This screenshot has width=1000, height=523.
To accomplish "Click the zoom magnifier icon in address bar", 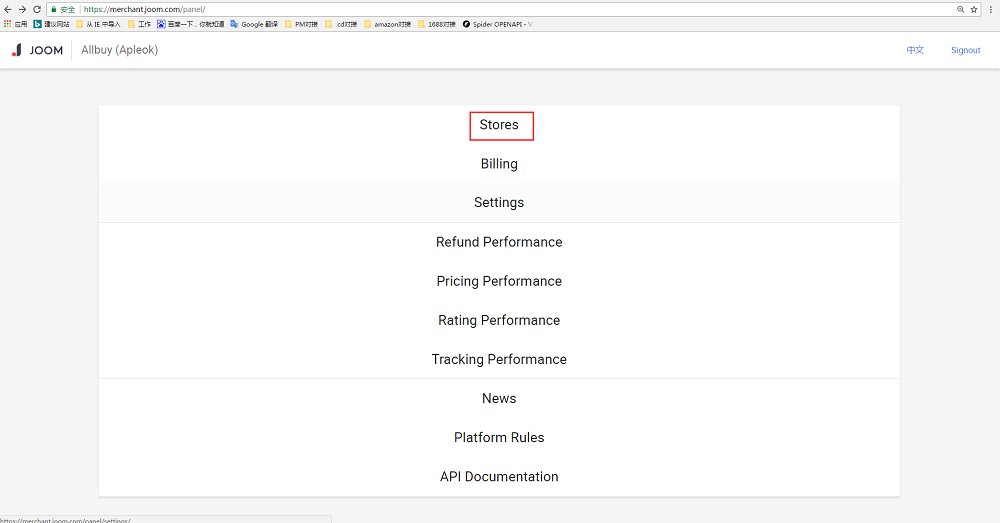I will pos(960,9).
